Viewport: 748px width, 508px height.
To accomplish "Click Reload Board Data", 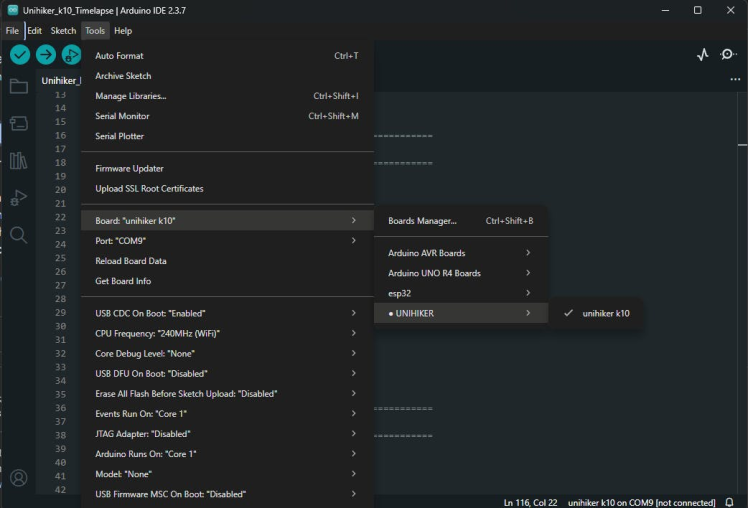I will (227, 261).
